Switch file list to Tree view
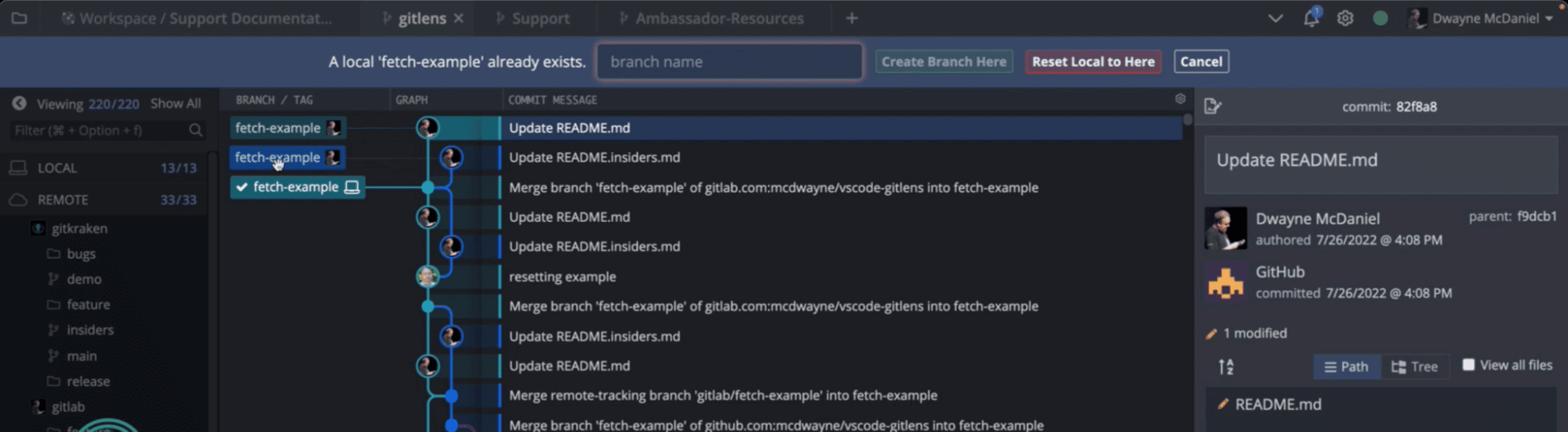Screen dimensions: 1568x432 click(1414, 366)
